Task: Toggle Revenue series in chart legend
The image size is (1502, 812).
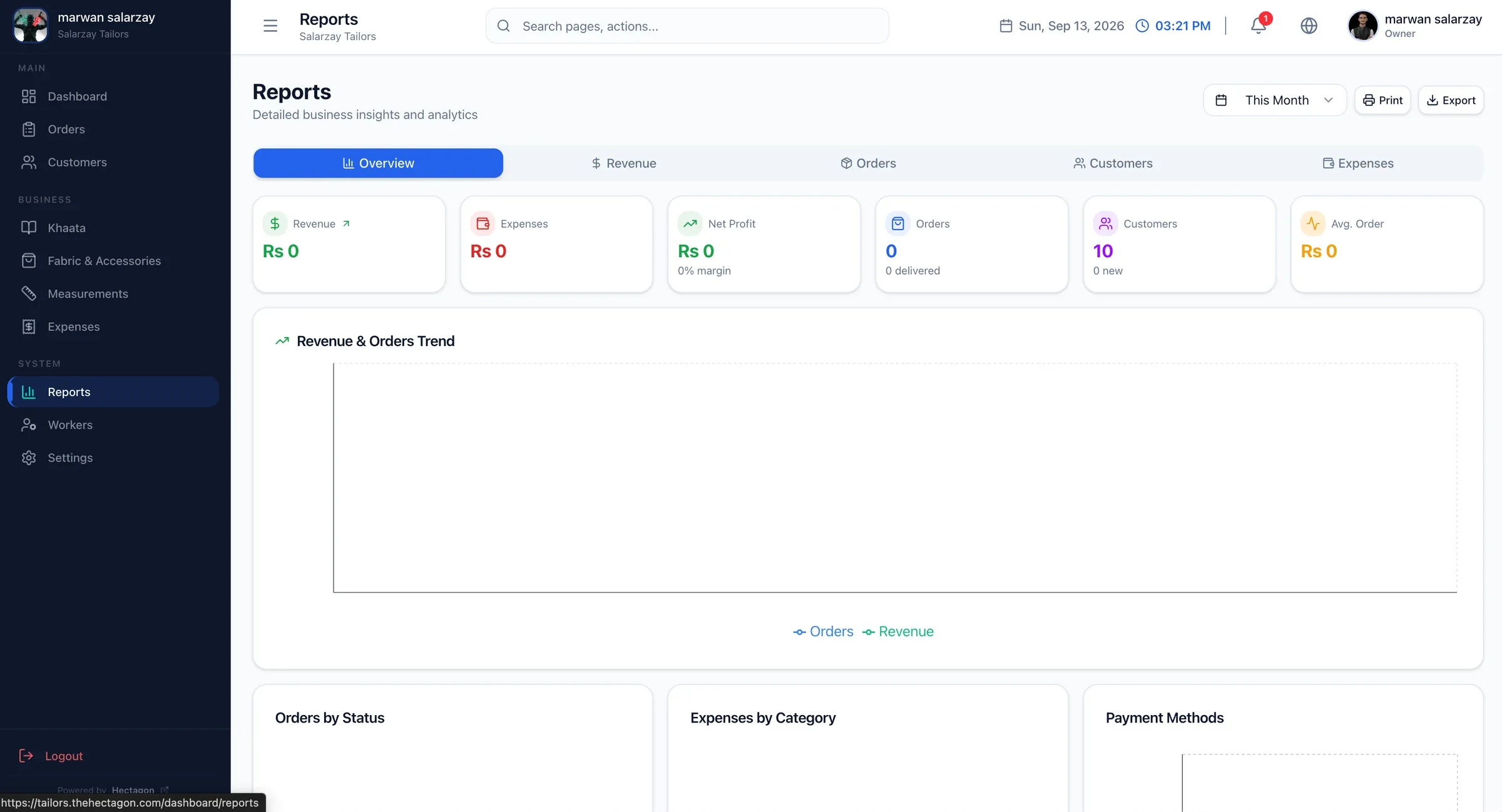Action: (898, 632)
